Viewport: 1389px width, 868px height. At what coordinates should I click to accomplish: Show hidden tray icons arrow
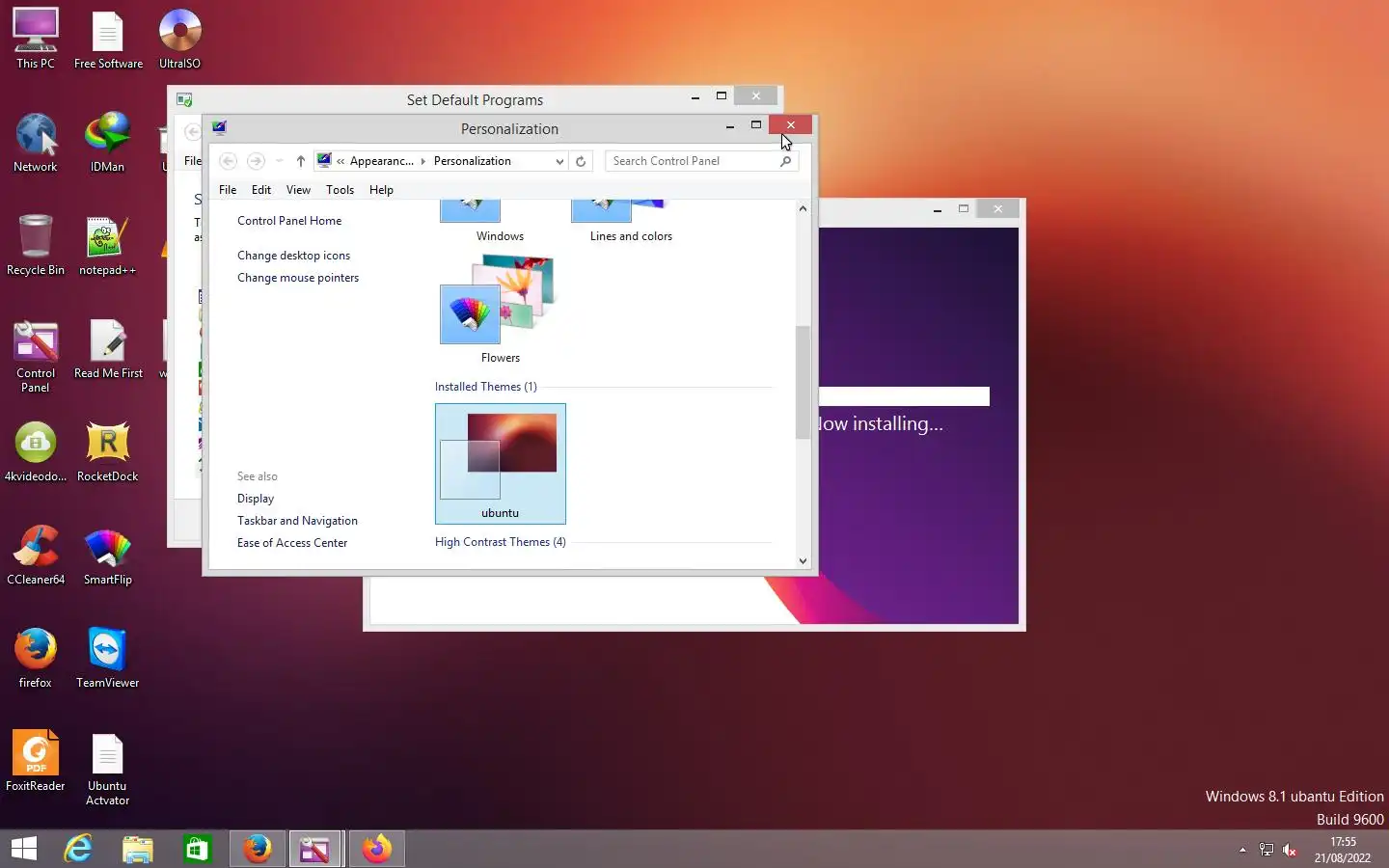(x=1242, y=850)
